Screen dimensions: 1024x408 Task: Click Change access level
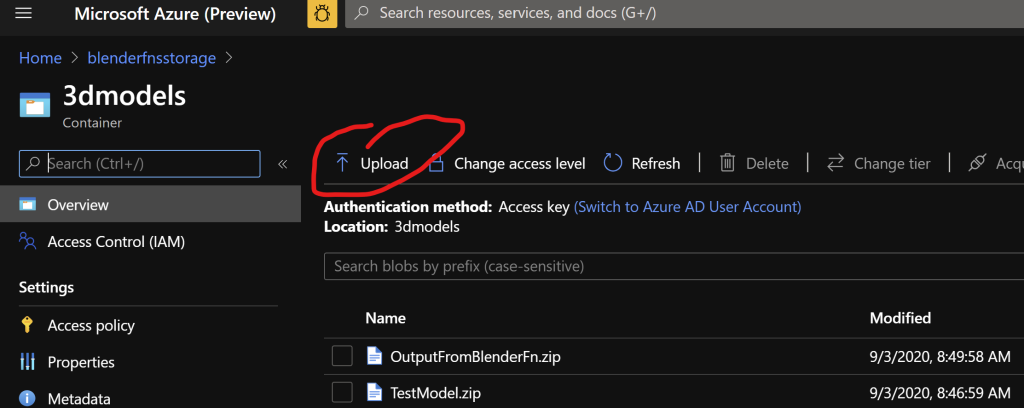(x=520, y=164)
